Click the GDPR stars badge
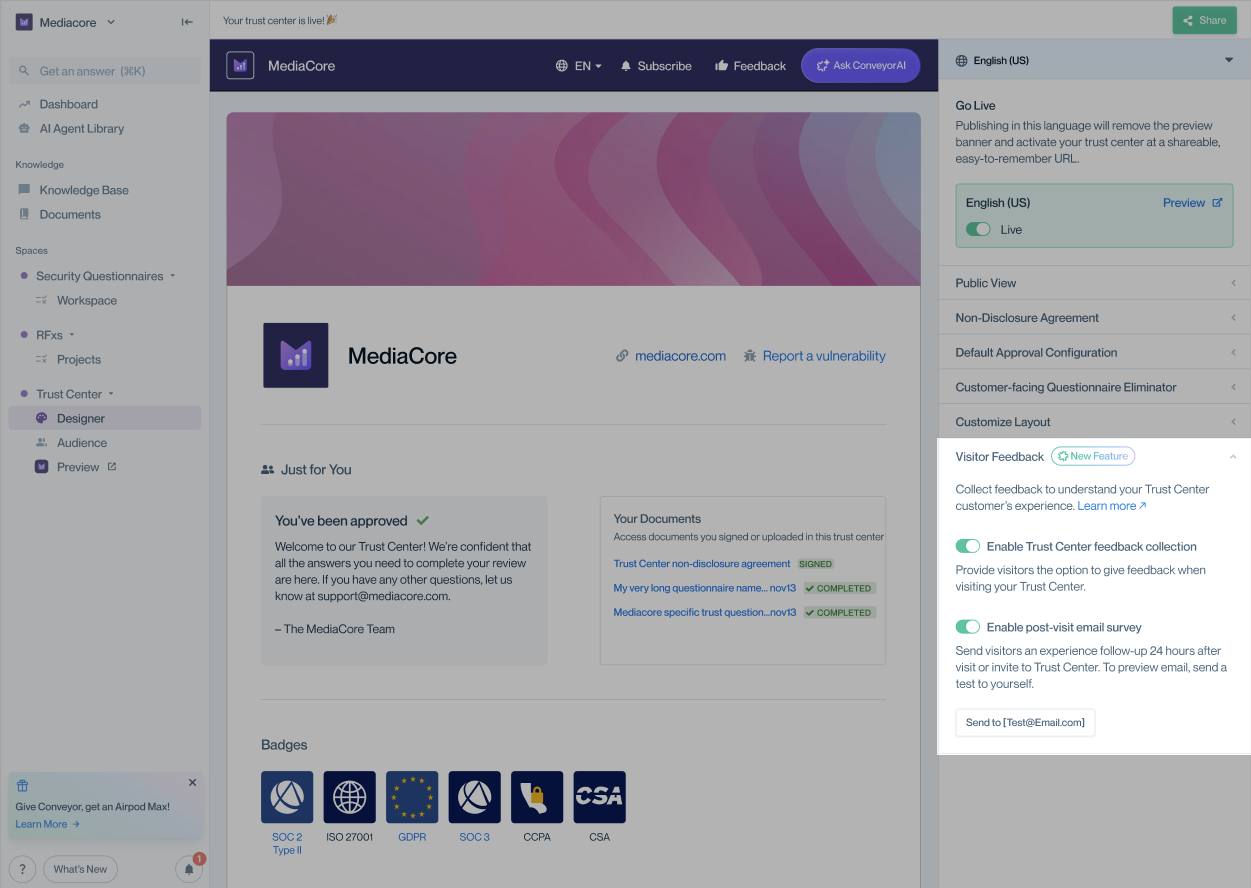 412,797
